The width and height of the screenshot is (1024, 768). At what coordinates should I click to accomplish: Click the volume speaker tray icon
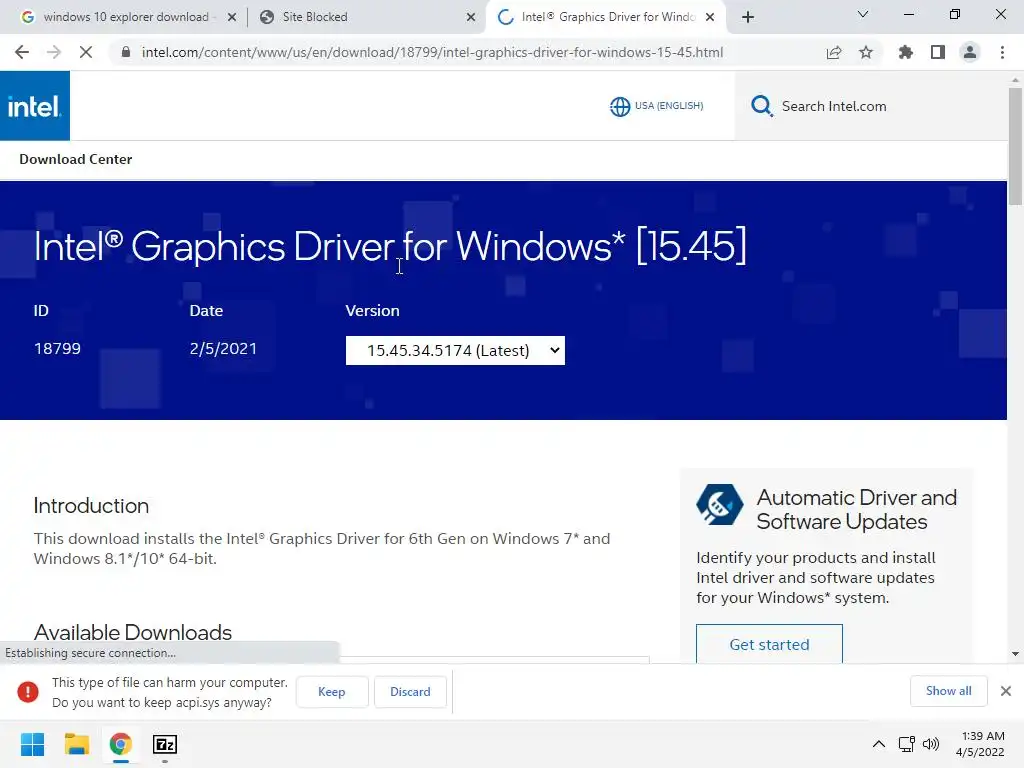point(931,744)
